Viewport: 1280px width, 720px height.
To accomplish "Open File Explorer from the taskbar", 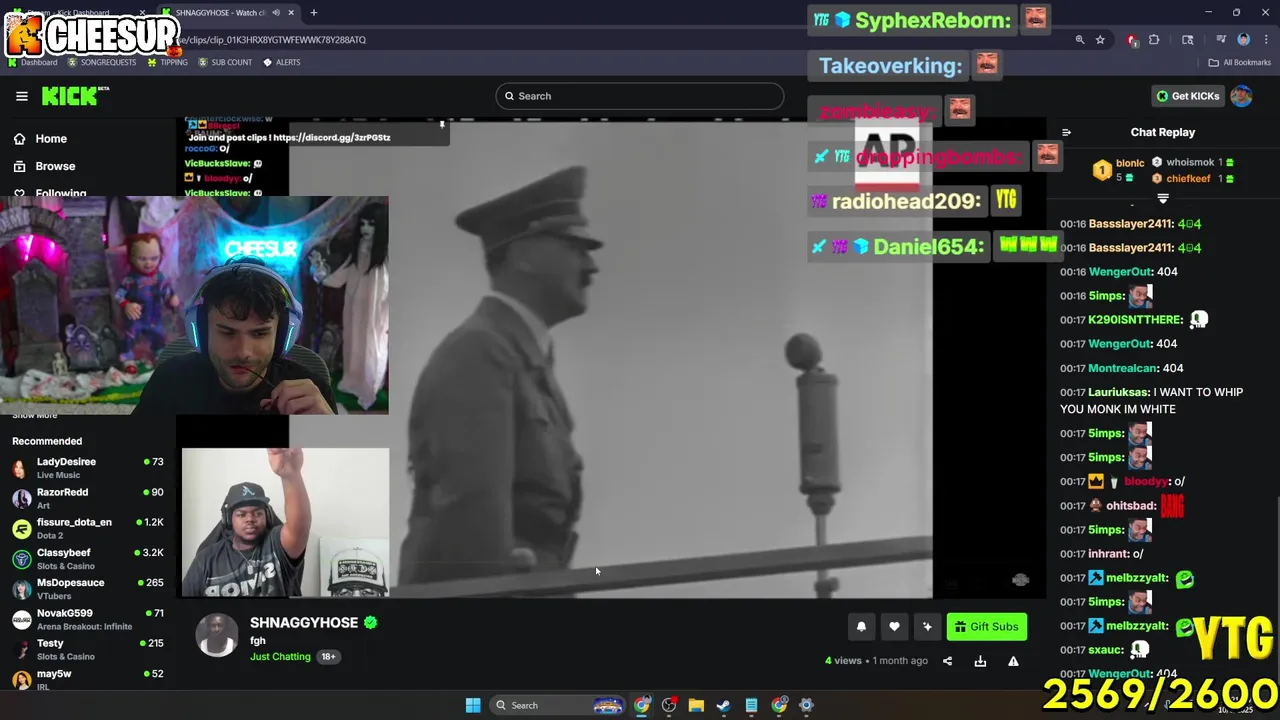I will 696,705.
